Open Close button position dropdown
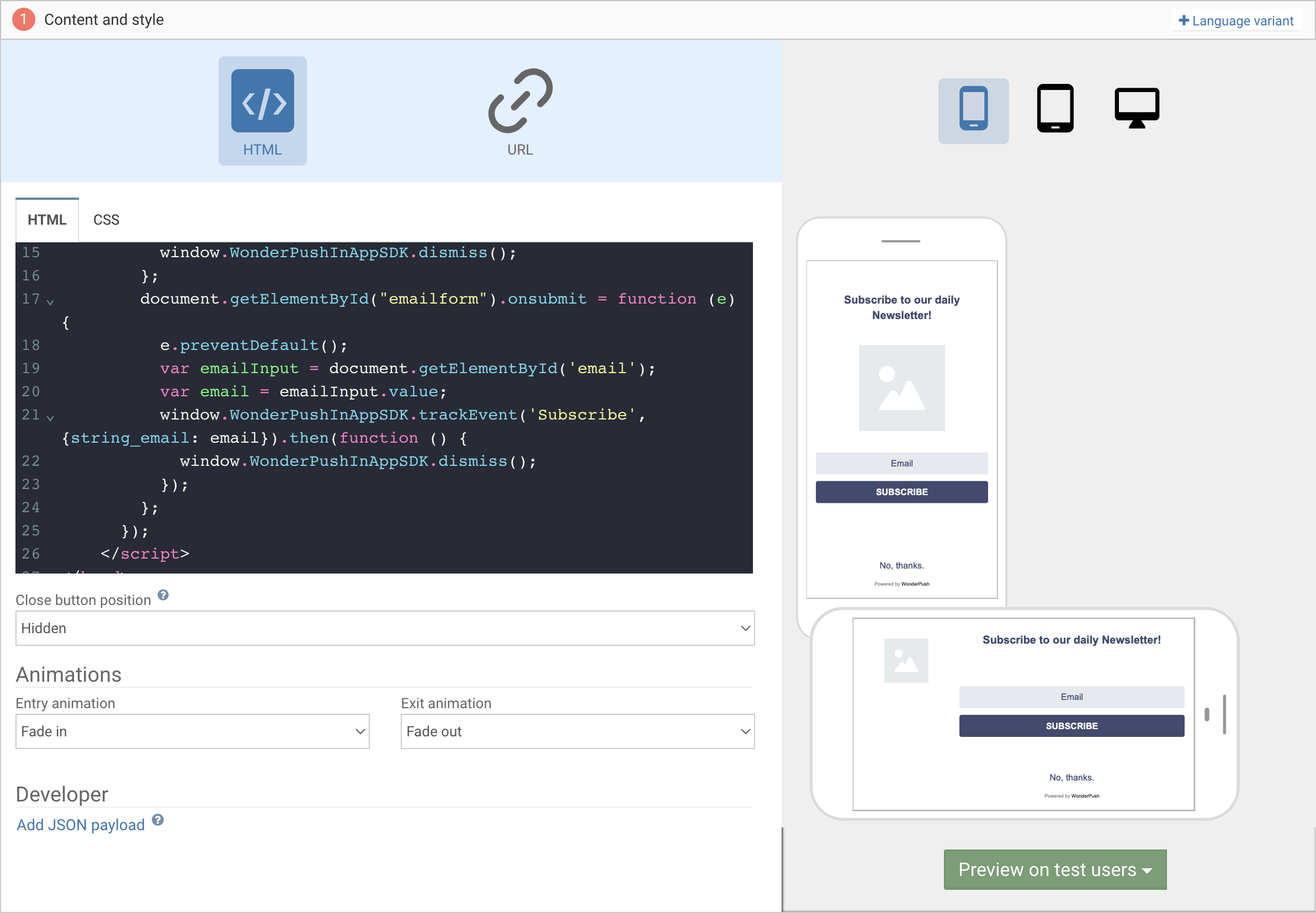 point(384,629)
